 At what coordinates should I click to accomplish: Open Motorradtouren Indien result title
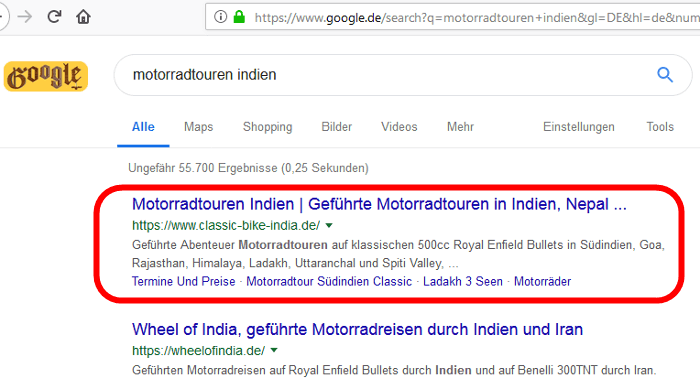379,204
